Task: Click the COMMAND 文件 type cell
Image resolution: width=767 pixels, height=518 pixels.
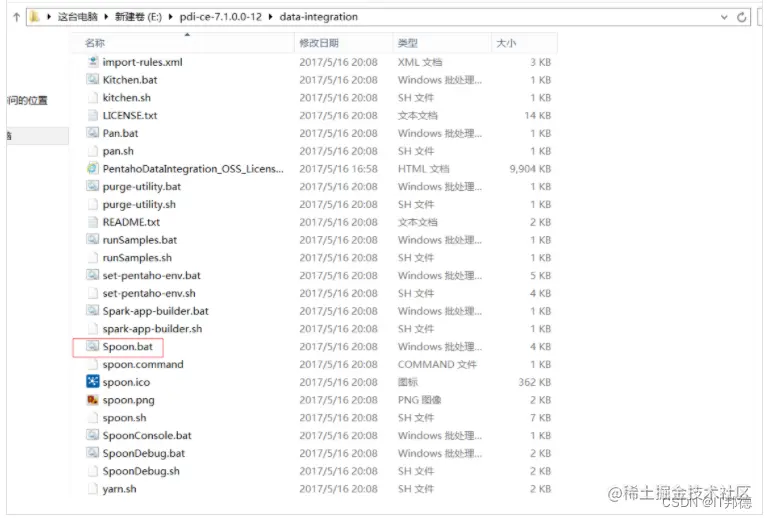Action: click(x=437, y=364)
